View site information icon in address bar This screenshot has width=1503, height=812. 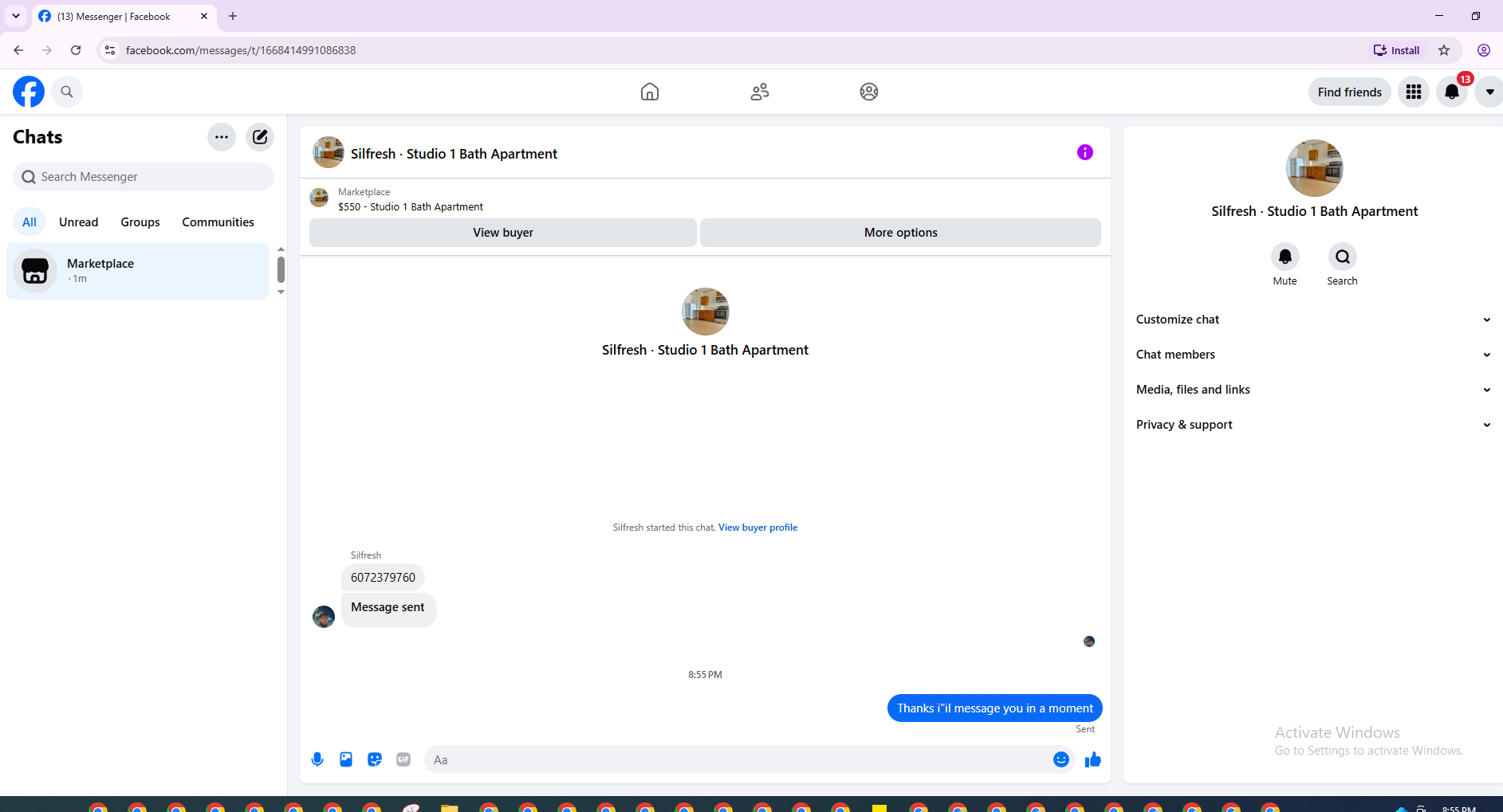110,50
